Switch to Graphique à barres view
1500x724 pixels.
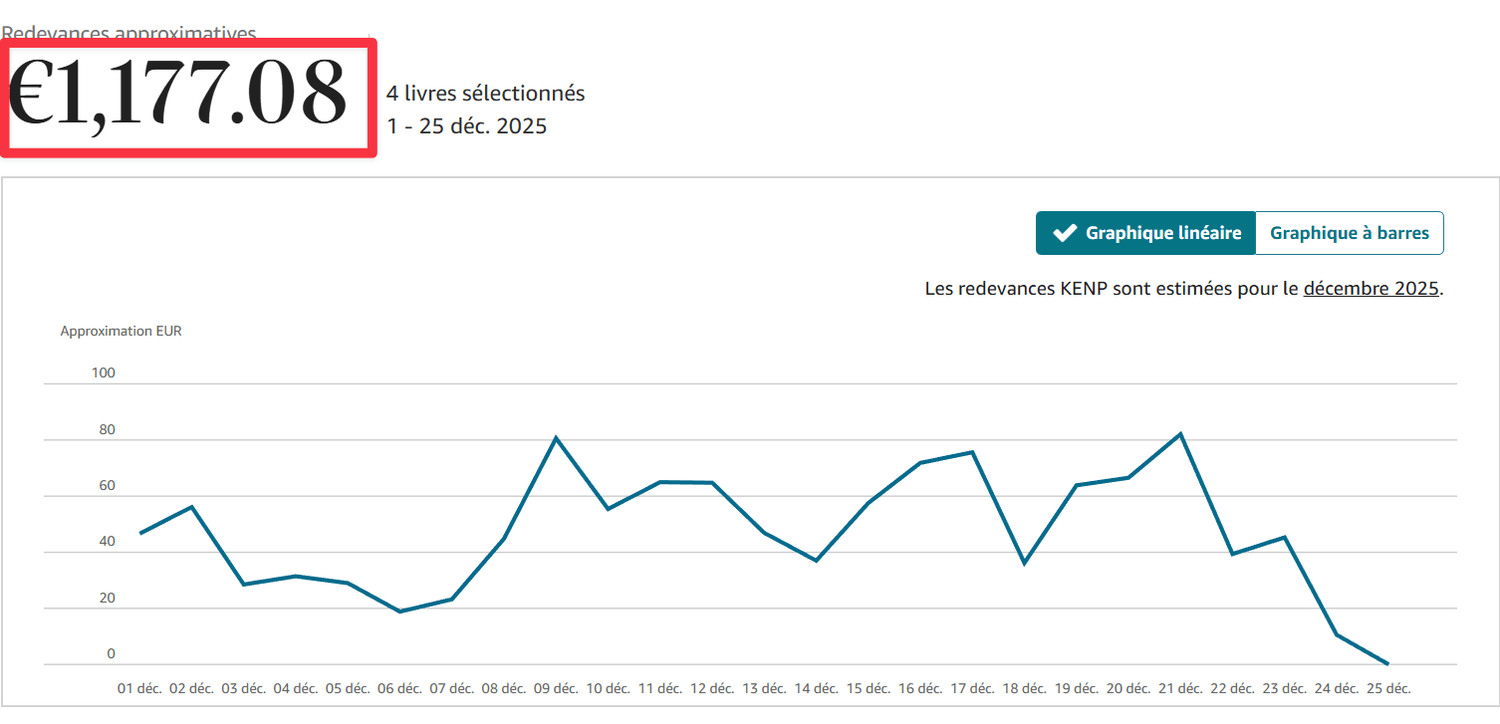click(x=1349, y=233)
